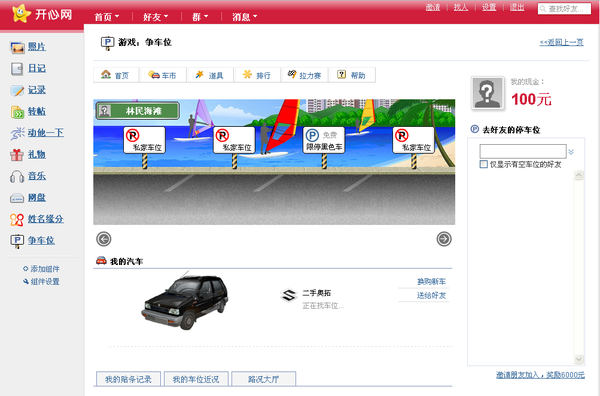Select the 拉力赛 rally tab

pyautogui.click(x=305, y=75)
